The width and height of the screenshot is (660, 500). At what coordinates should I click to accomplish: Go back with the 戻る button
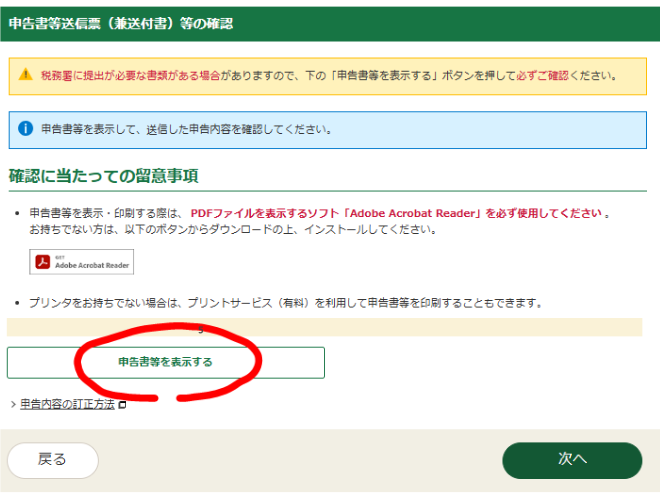(53, 460)
